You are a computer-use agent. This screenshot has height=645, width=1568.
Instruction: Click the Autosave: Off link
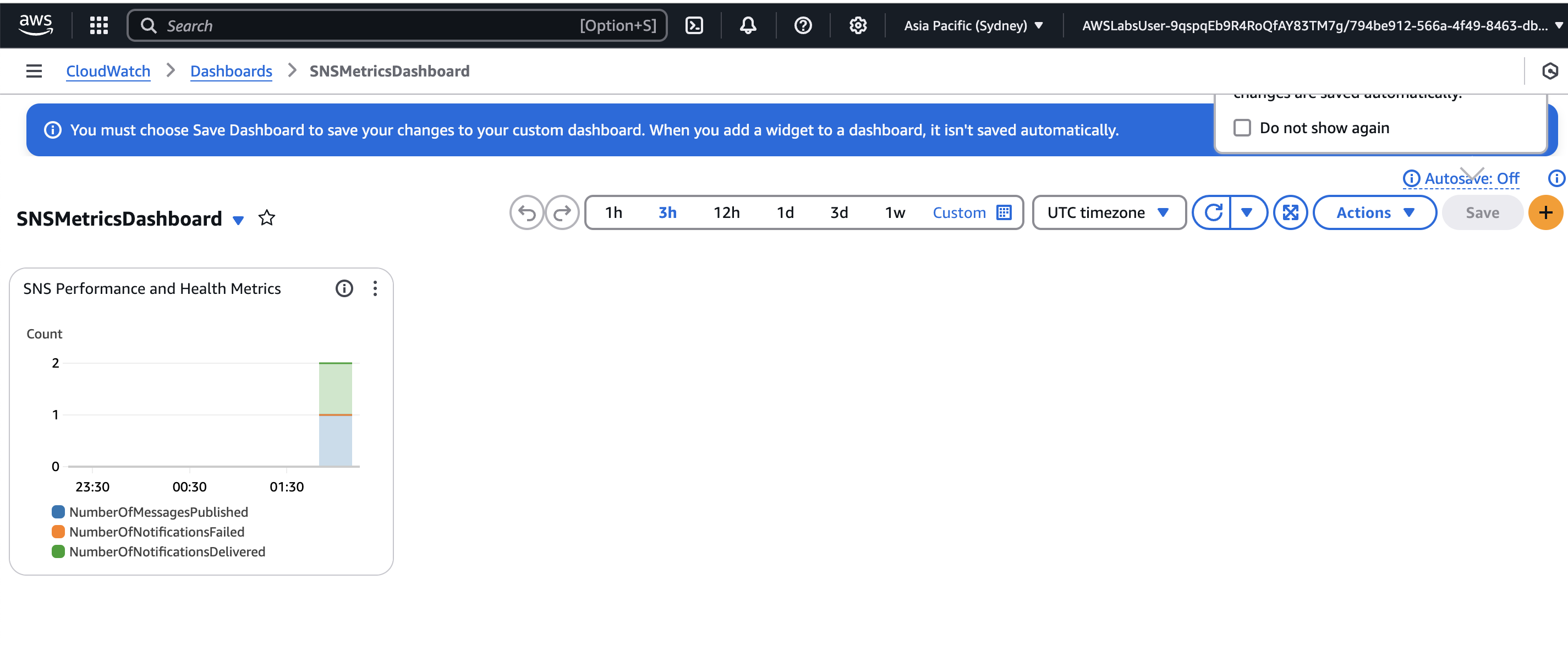click(1471, 178)
